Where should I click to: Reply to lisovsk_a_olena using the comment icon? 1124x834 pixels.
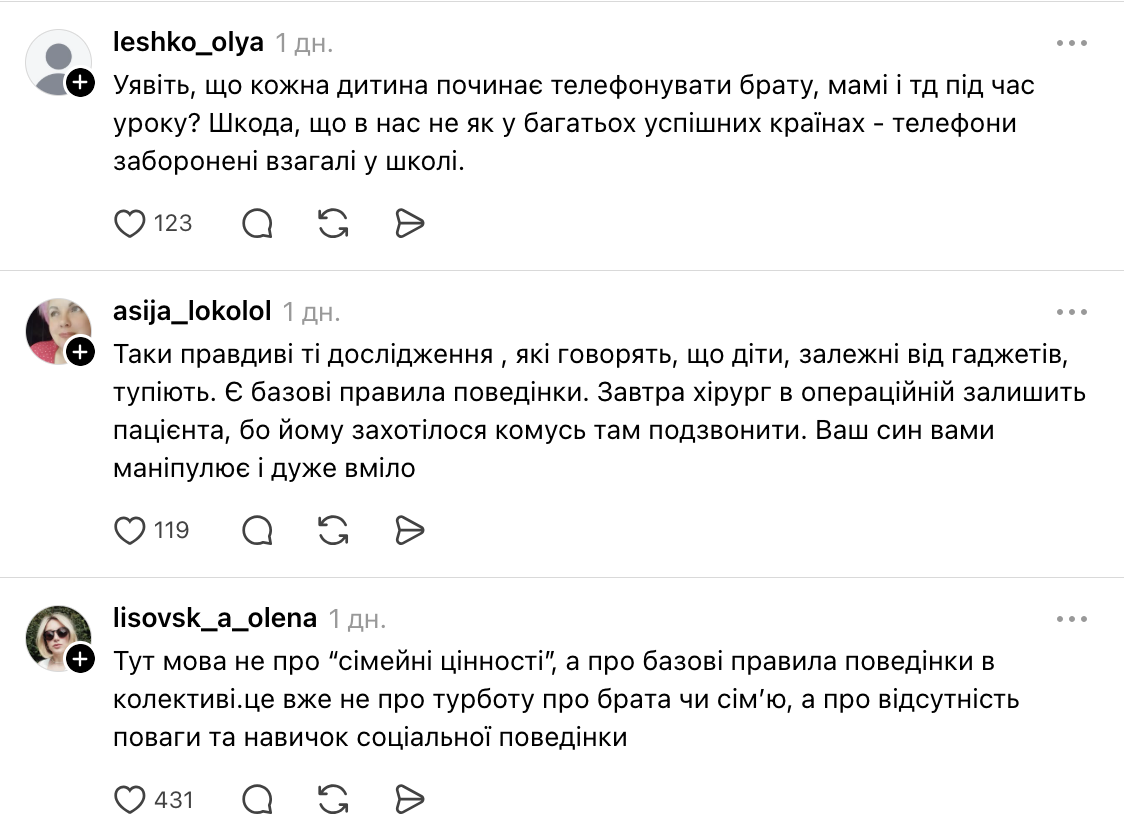pos(257,800)
